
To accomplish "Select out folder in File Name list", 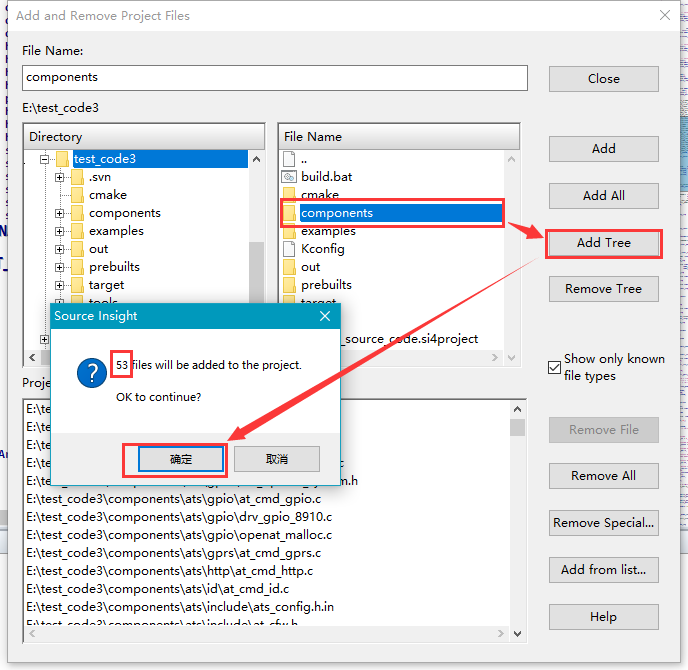I will (x=311, y=267).
